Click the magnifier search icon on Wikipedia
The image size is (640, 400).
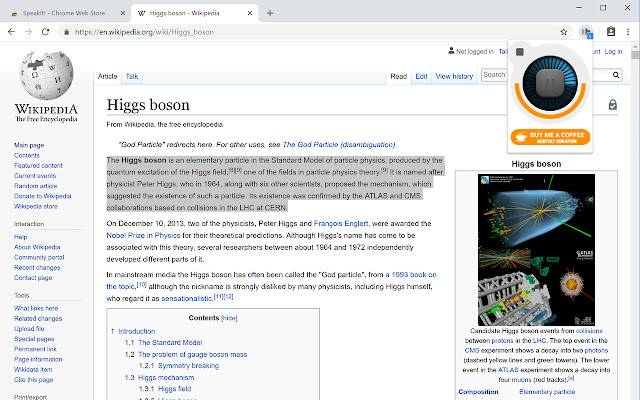coord(616,75)
